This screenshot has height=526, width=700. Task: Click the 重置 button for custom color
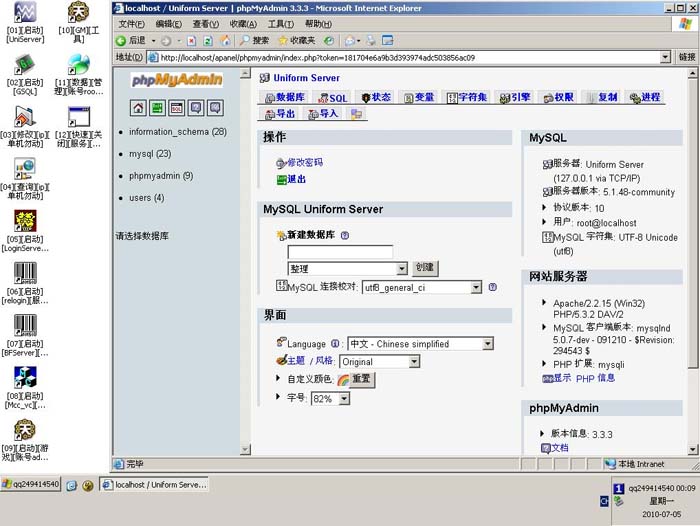click(361, 379)
